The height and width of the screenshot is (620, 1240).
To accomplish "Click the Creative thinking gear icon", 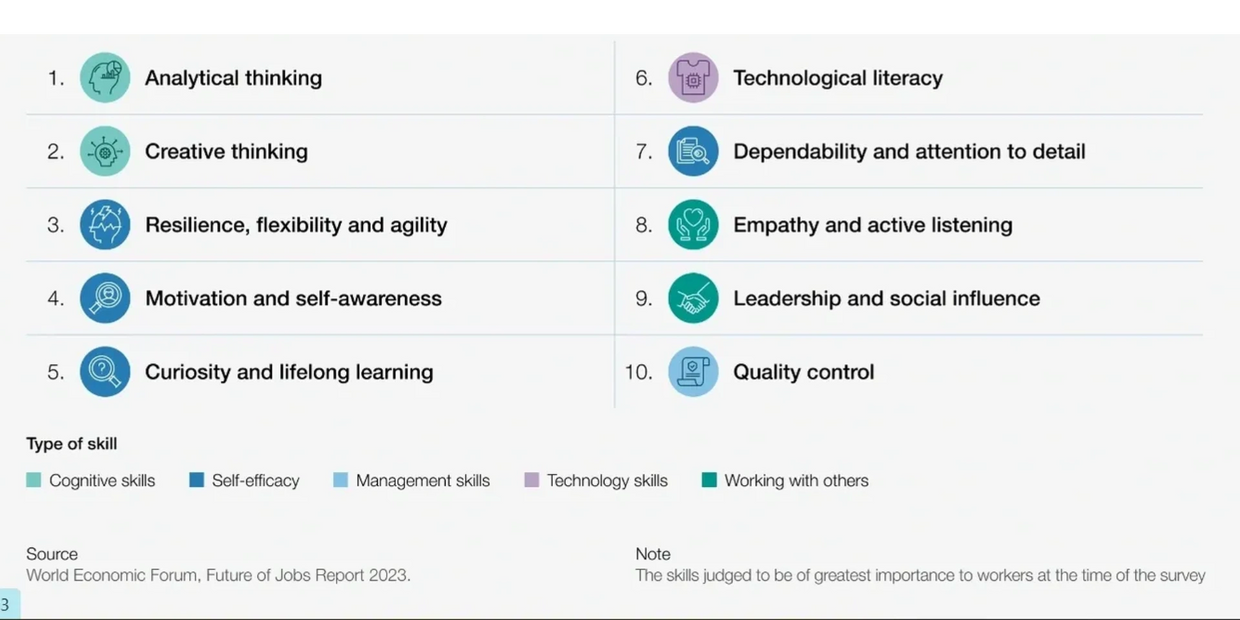I will [x=105, y=152].
